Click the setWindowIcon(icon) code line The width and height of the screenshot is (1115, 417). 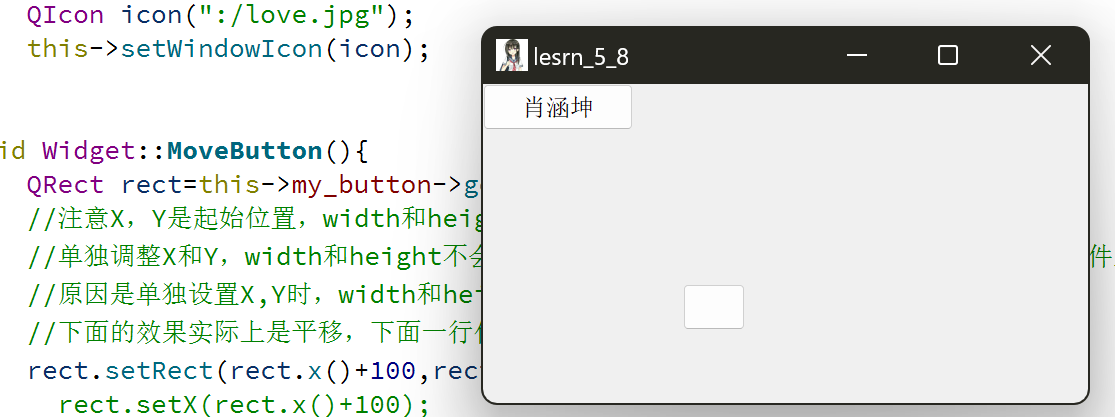click(228, 49)
